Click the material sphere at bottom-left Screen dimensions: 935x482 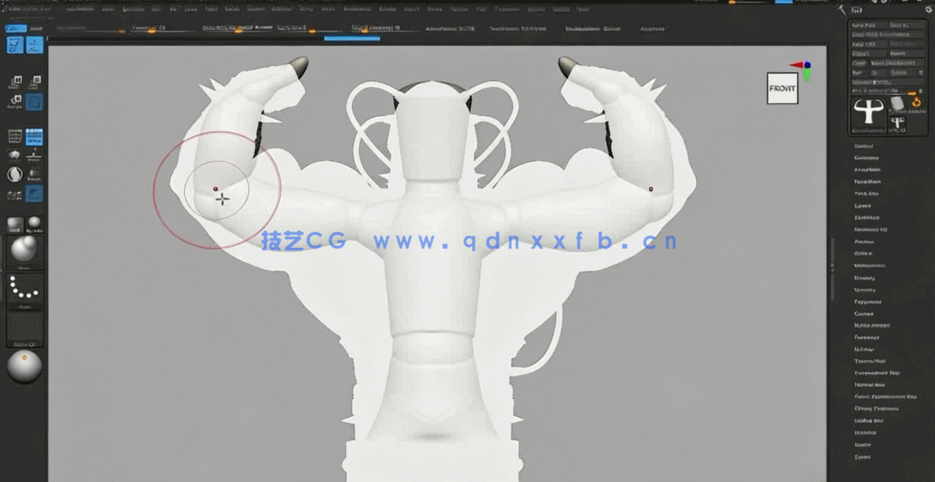tap(25, 366)
